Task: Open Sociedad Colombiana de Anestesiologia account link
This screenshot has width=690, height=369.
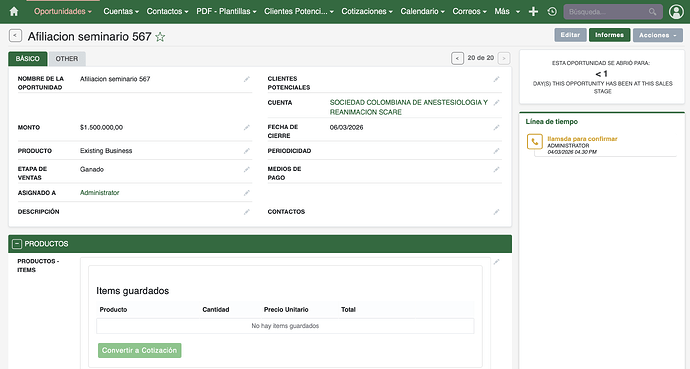Action: point(409,107)
